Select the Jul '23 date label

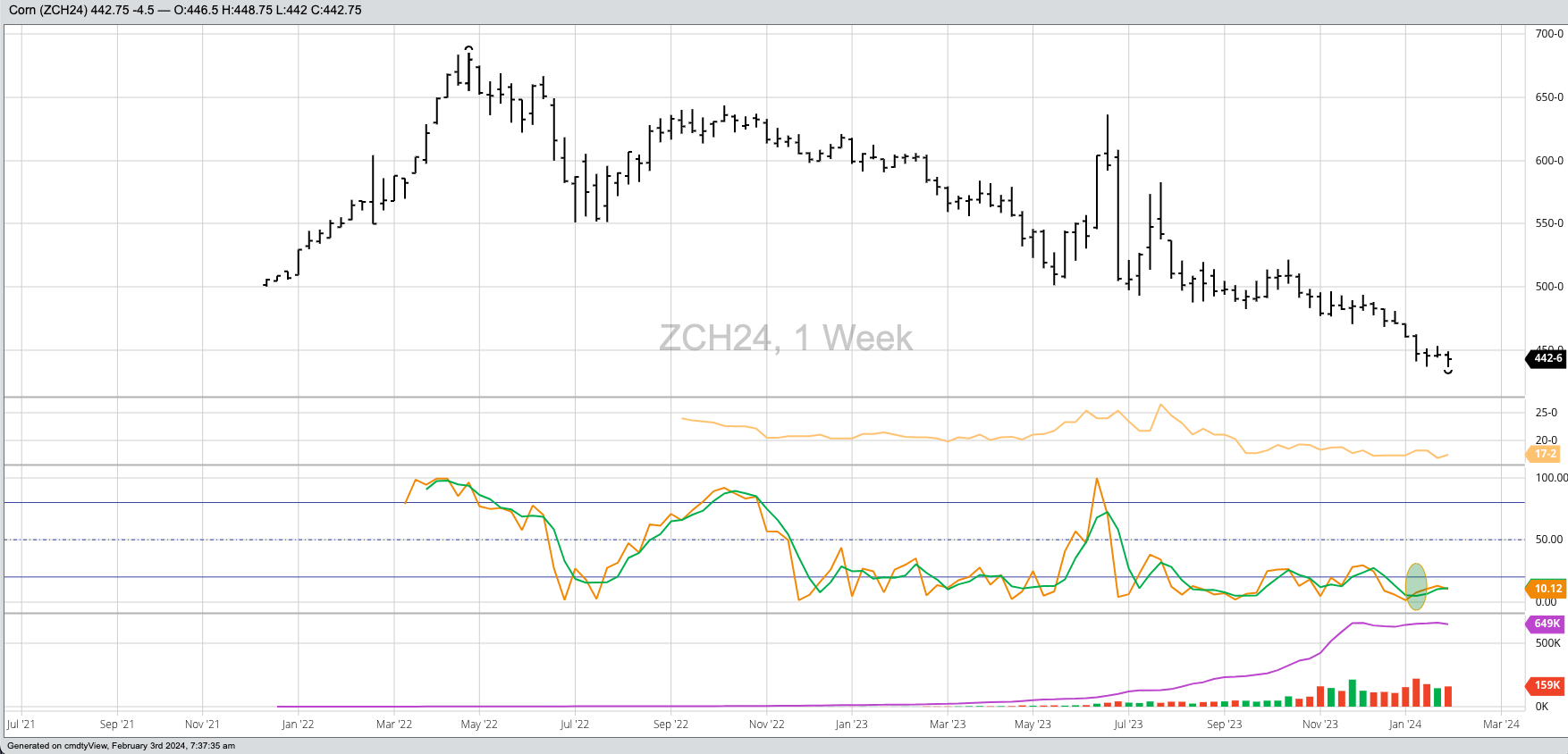coord(1128,724)
